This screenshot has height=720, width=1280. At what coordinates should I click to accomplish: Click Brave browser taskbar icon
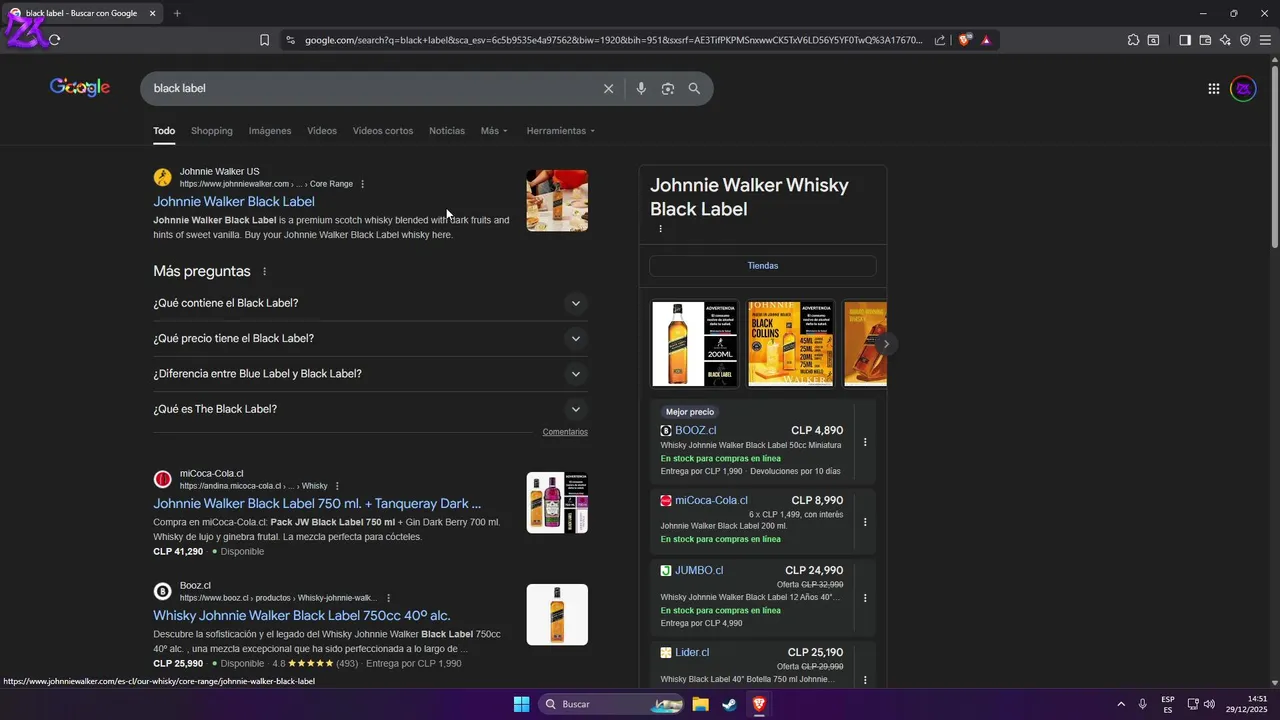click(x=759, y=704)
